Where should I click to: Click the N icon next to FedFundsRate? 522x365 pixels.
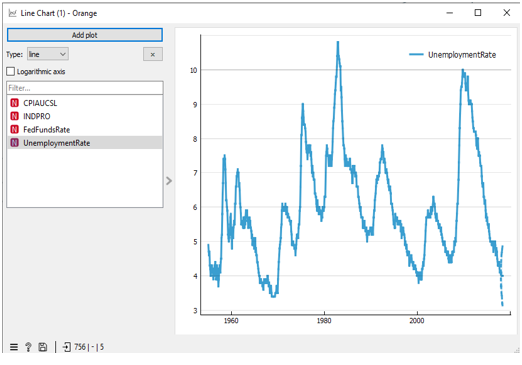click(14, 129)
